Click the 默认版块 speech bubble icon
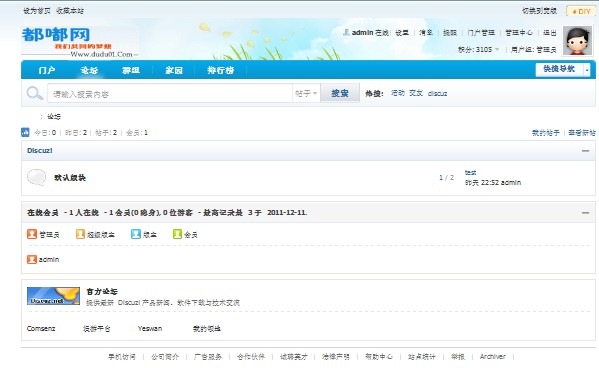 (37, 177)
